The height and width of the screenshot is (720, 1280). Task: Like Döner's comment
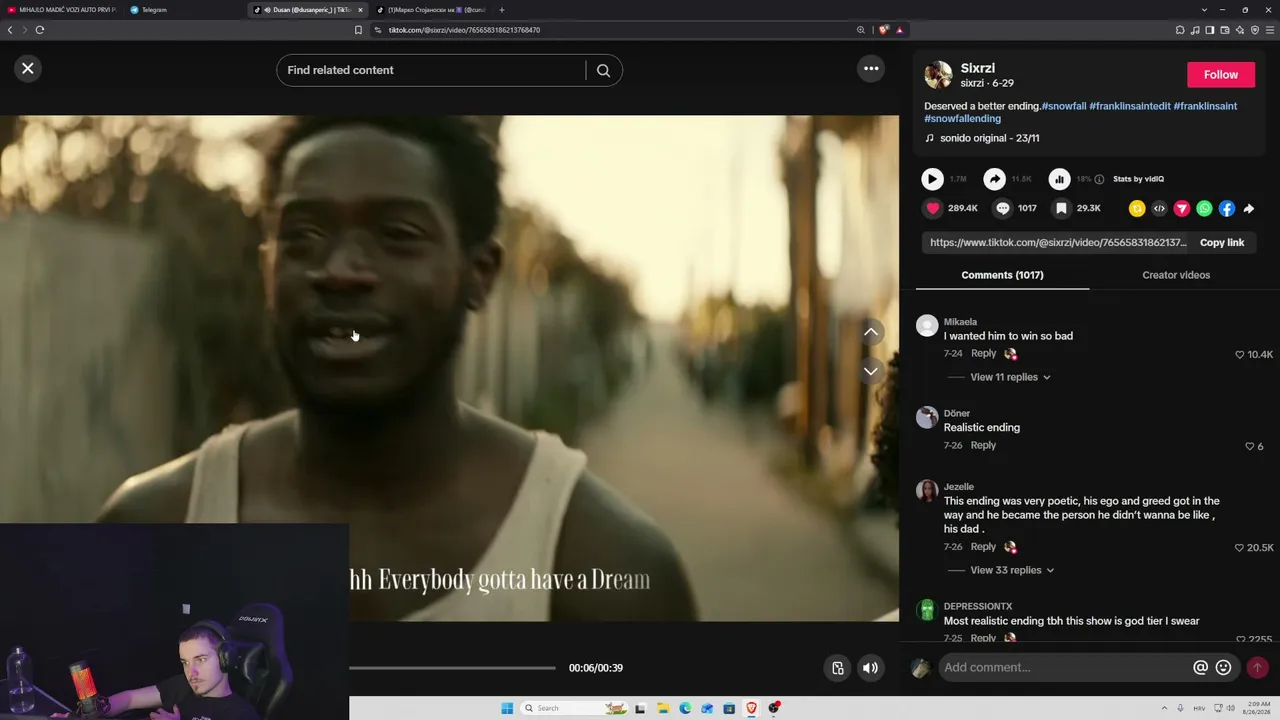tap(1249, 446)
